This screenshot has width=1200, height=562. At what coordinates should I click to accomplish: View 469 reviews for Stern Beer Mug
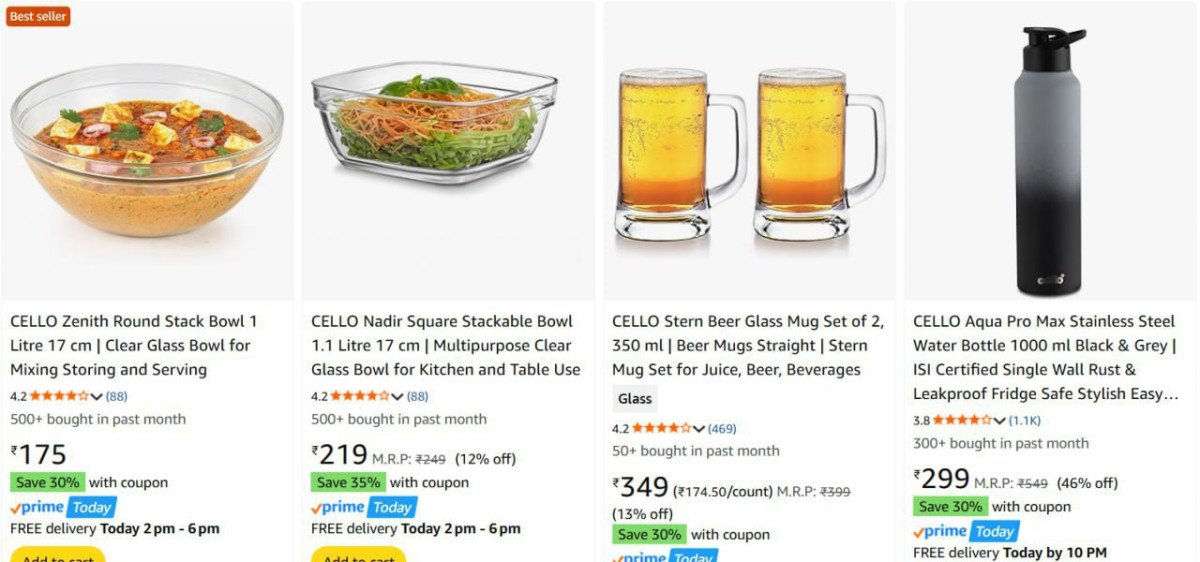click(x=722, y=429)
